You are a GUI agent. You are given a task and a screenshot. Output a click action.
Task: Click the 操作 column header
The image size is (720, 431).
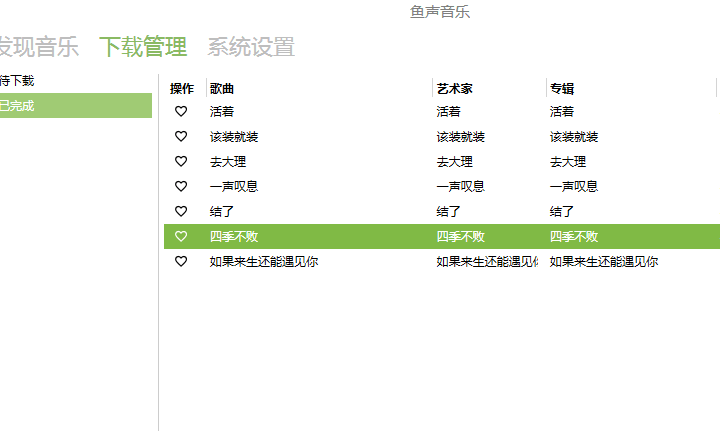tap(182, 88)
